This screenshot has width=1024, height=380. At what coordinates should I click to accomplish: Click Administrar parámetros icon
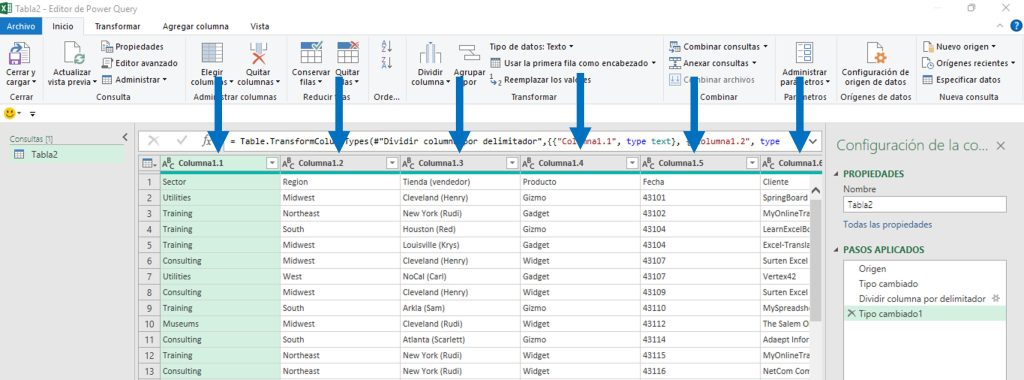pos(805,54)
